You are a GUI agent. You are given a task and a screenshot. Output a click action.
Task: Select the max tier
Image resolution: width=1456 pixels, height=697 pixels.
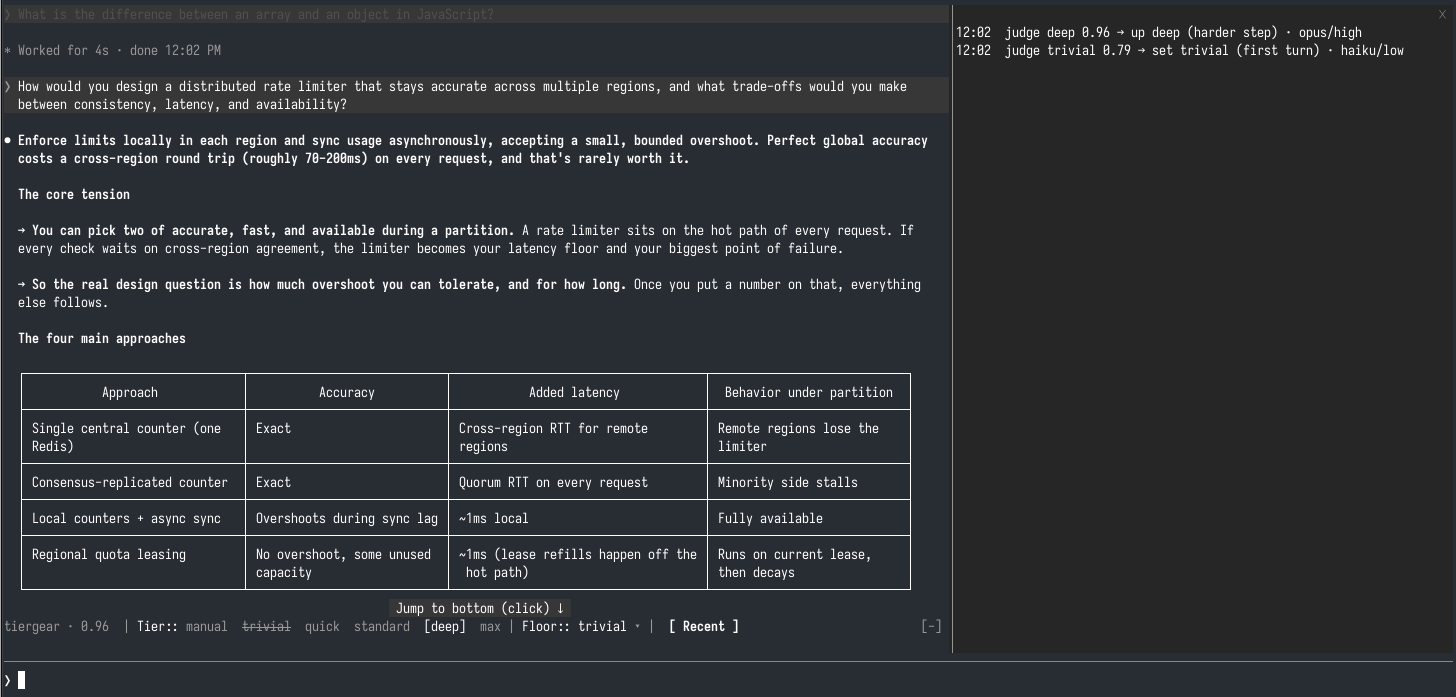[x=490, y=626]
